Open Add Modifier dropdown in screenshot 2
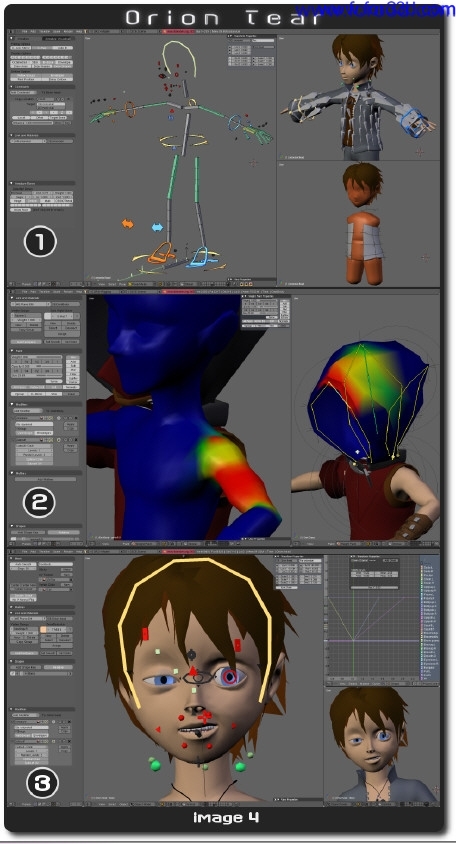 coord(28,411)
